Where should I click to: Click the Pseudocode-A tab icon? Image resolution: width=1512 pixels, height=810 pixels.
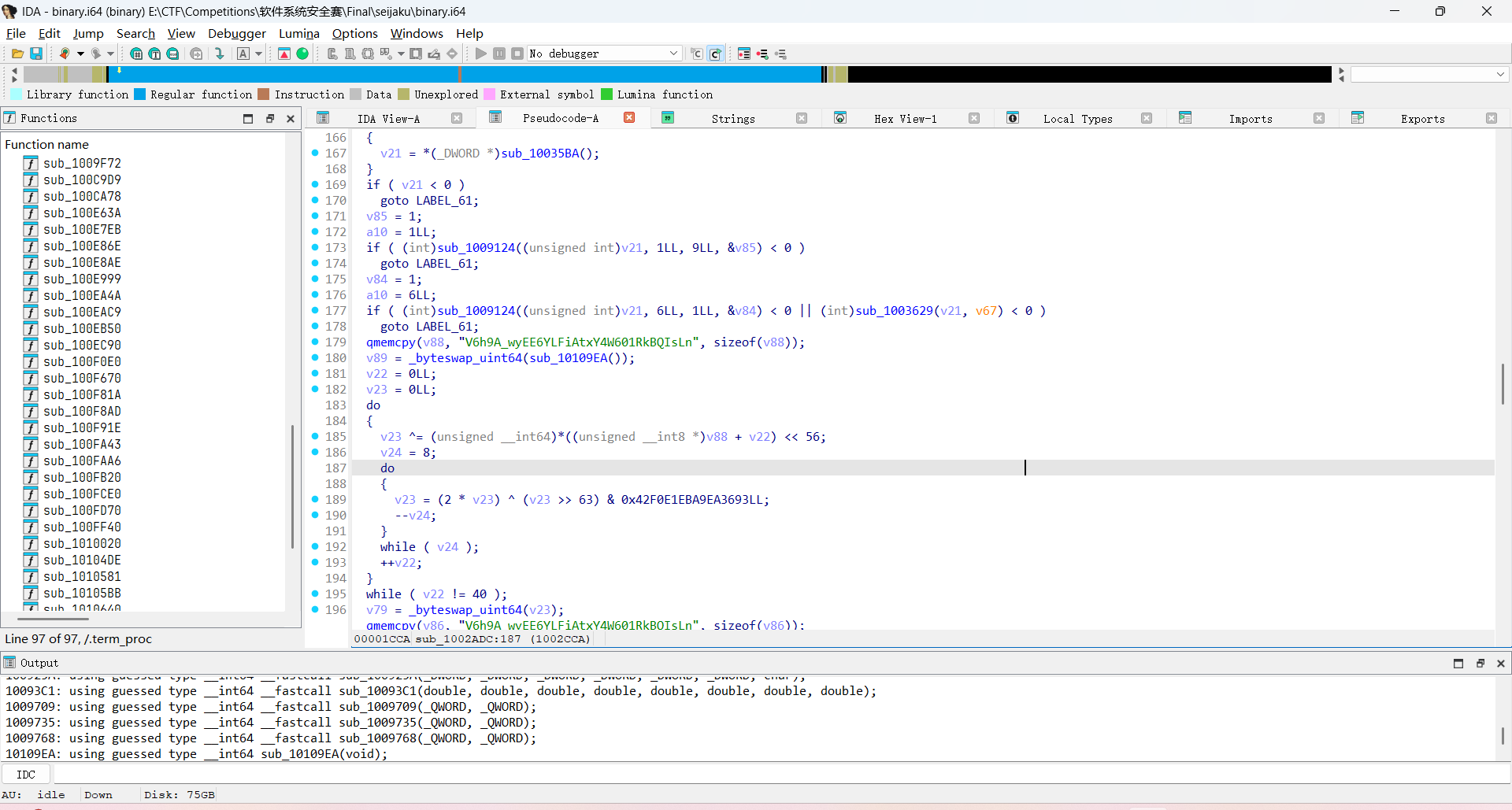(495, 118)
